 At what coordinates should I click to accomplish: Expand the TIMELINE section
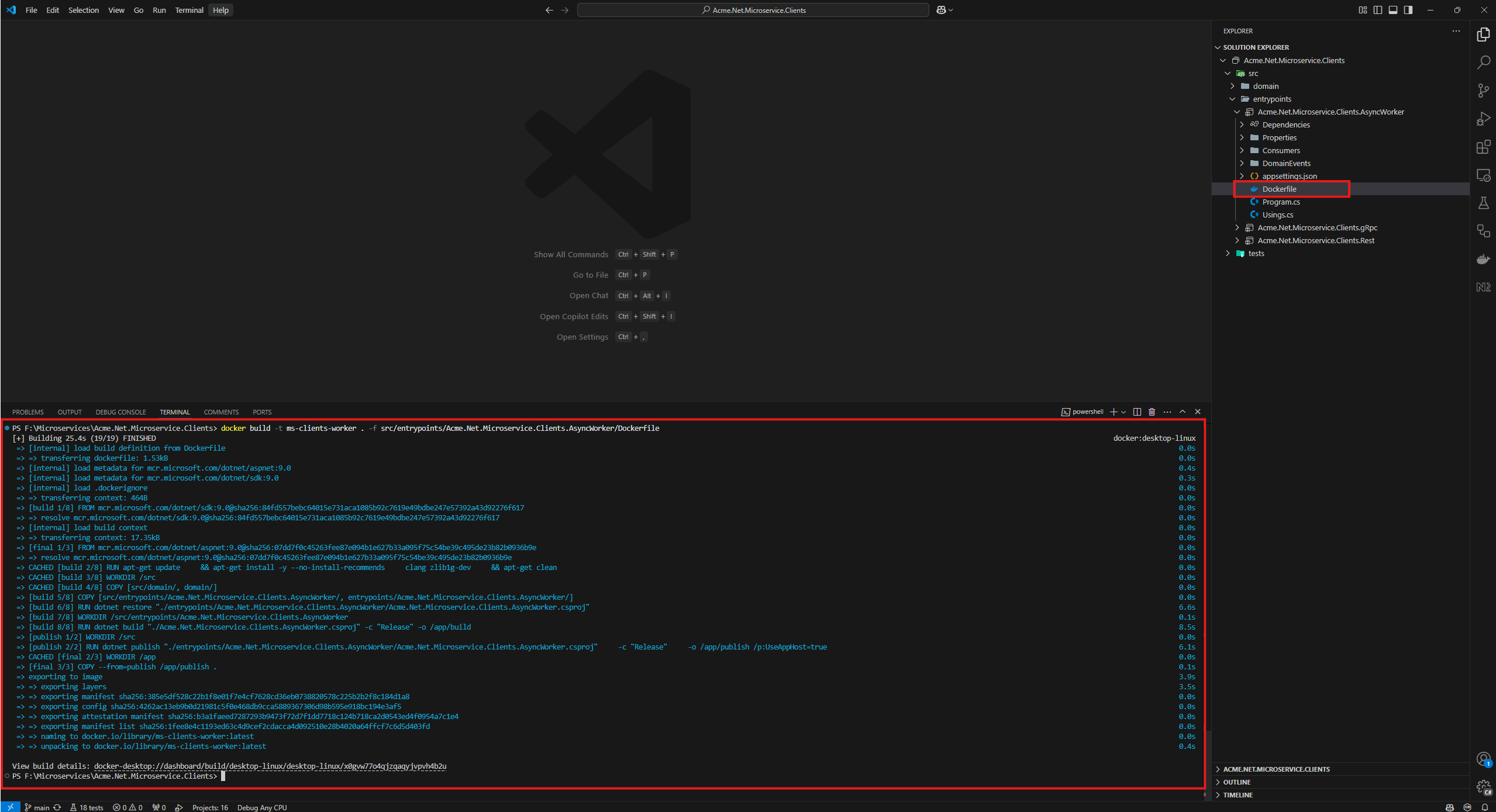click(1218, 795)
